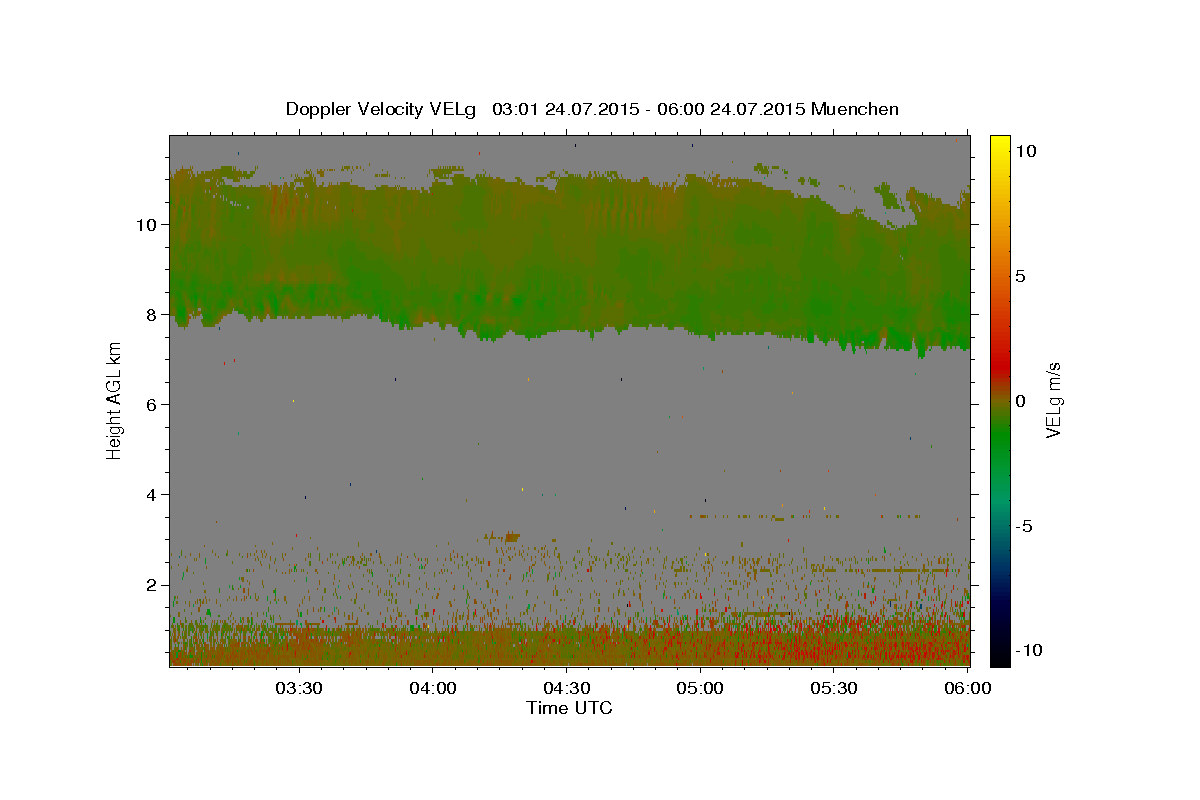1200x800 pixels.
Task: Click the '06:00' time tick label
Action: pyautogui.click(x=967, y=688)
